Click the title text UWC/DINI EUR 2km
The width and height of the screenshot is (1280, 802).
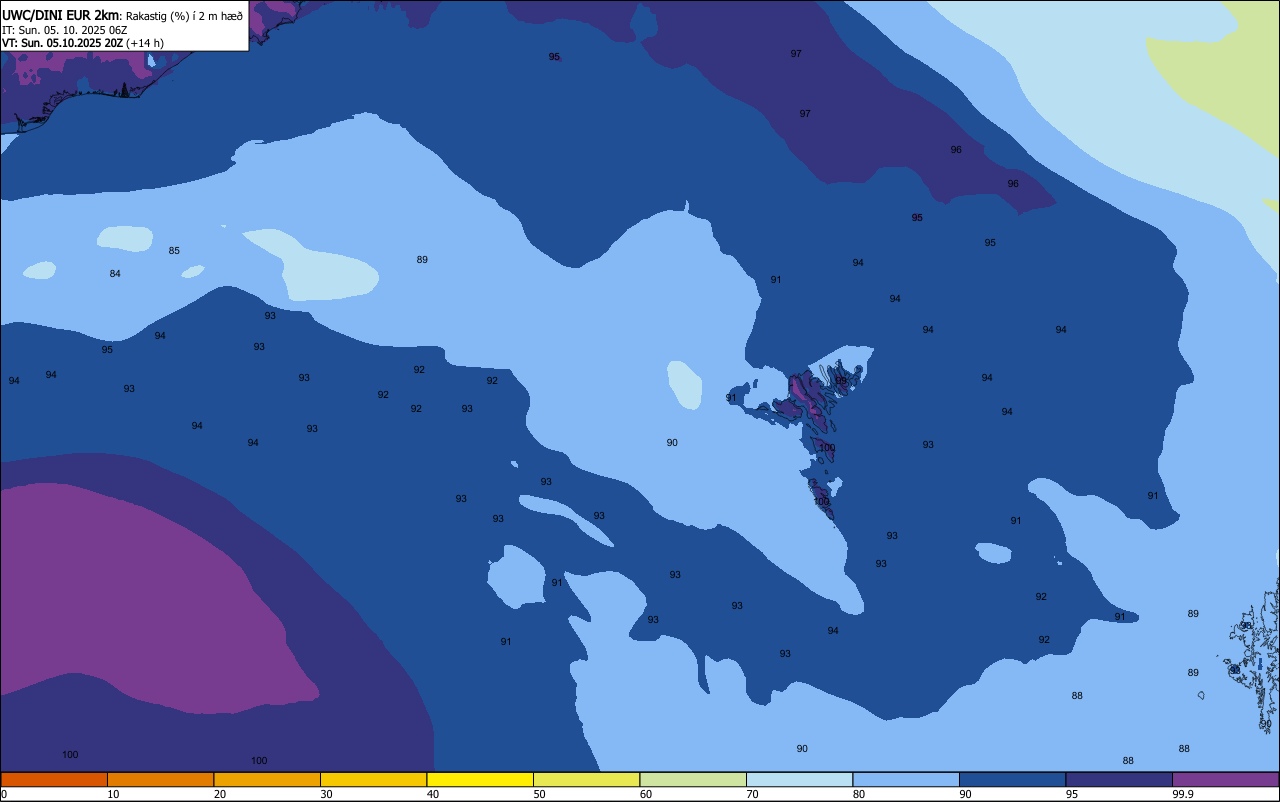(x=61, y=15)
